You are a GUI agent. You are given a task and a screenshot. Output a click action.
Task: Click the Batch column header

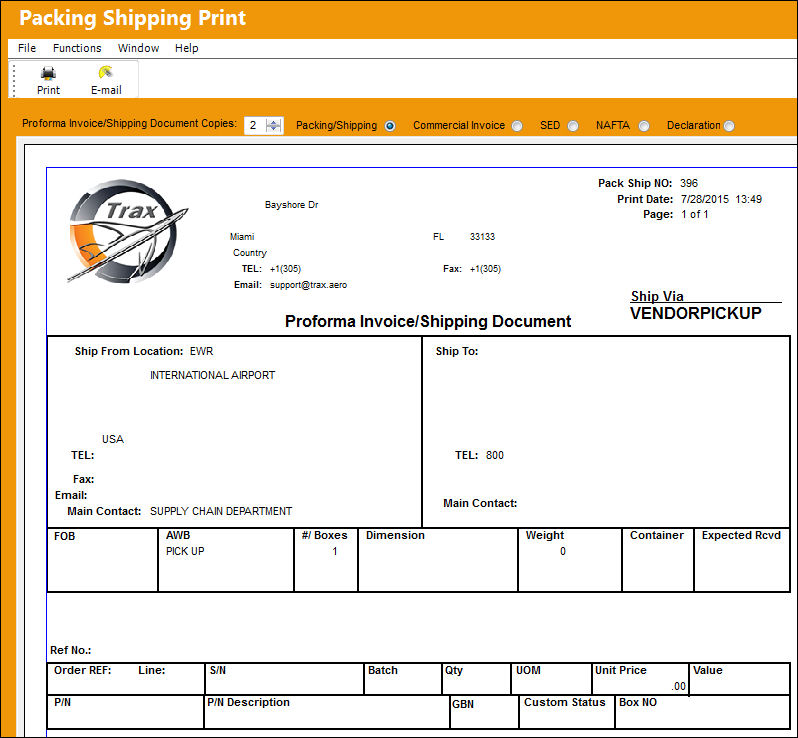point(383,670)
